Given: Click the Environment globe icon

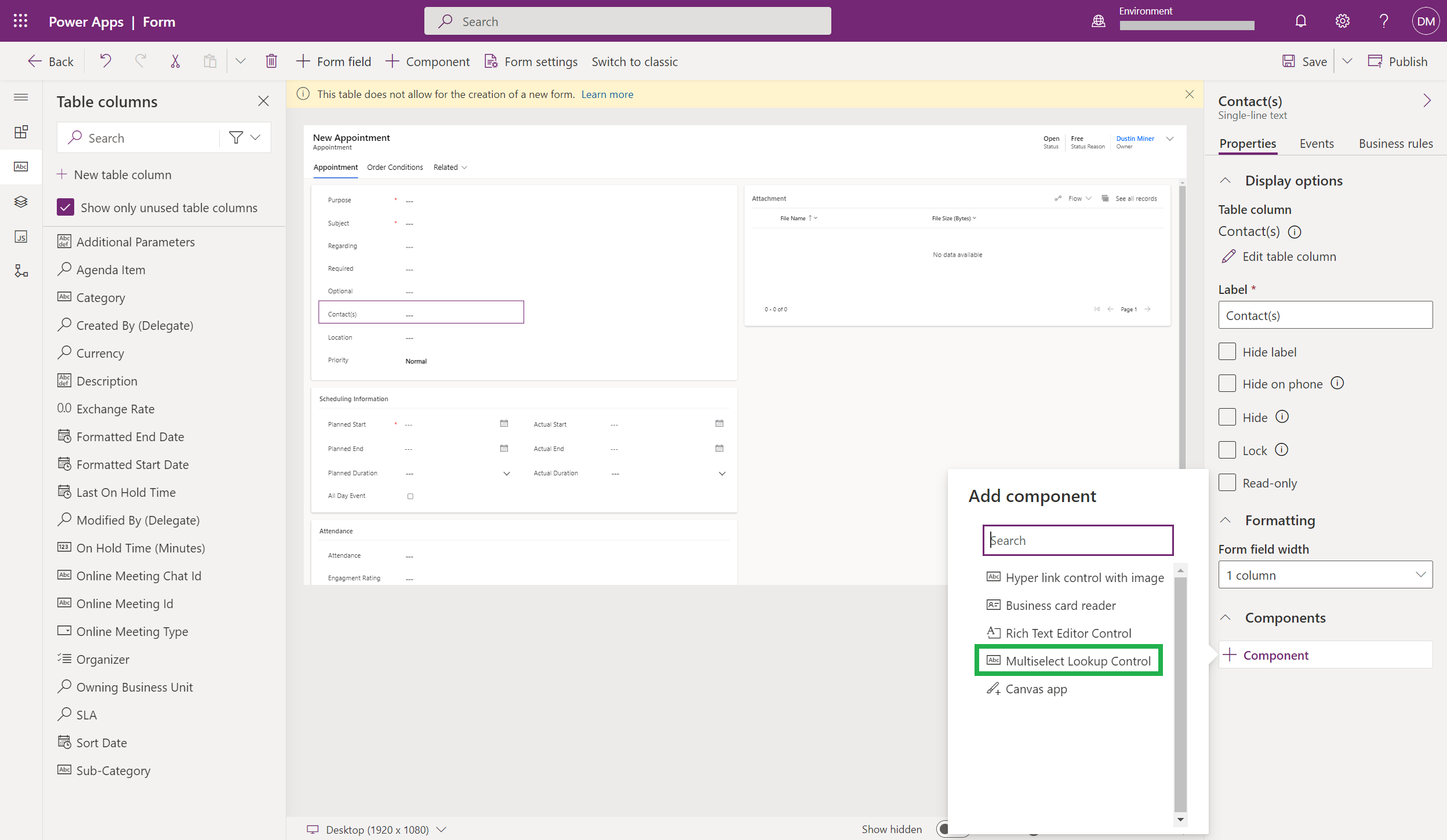Looking at the screenshot, I should click(1099, 21).
